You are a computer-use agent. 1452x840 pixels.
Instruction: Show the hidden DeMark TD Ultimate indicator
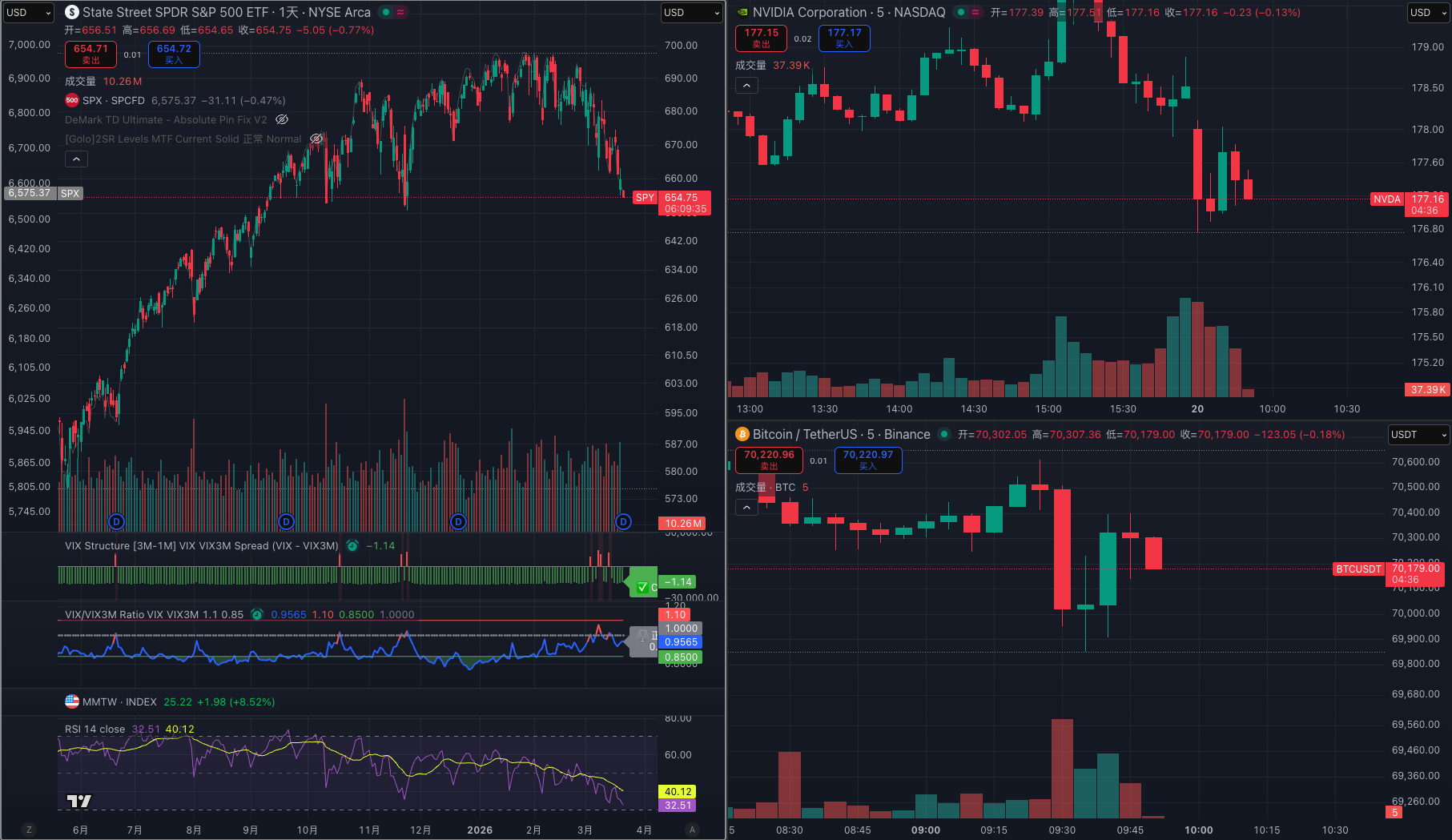pyautogui.click(x=282, y=119)
